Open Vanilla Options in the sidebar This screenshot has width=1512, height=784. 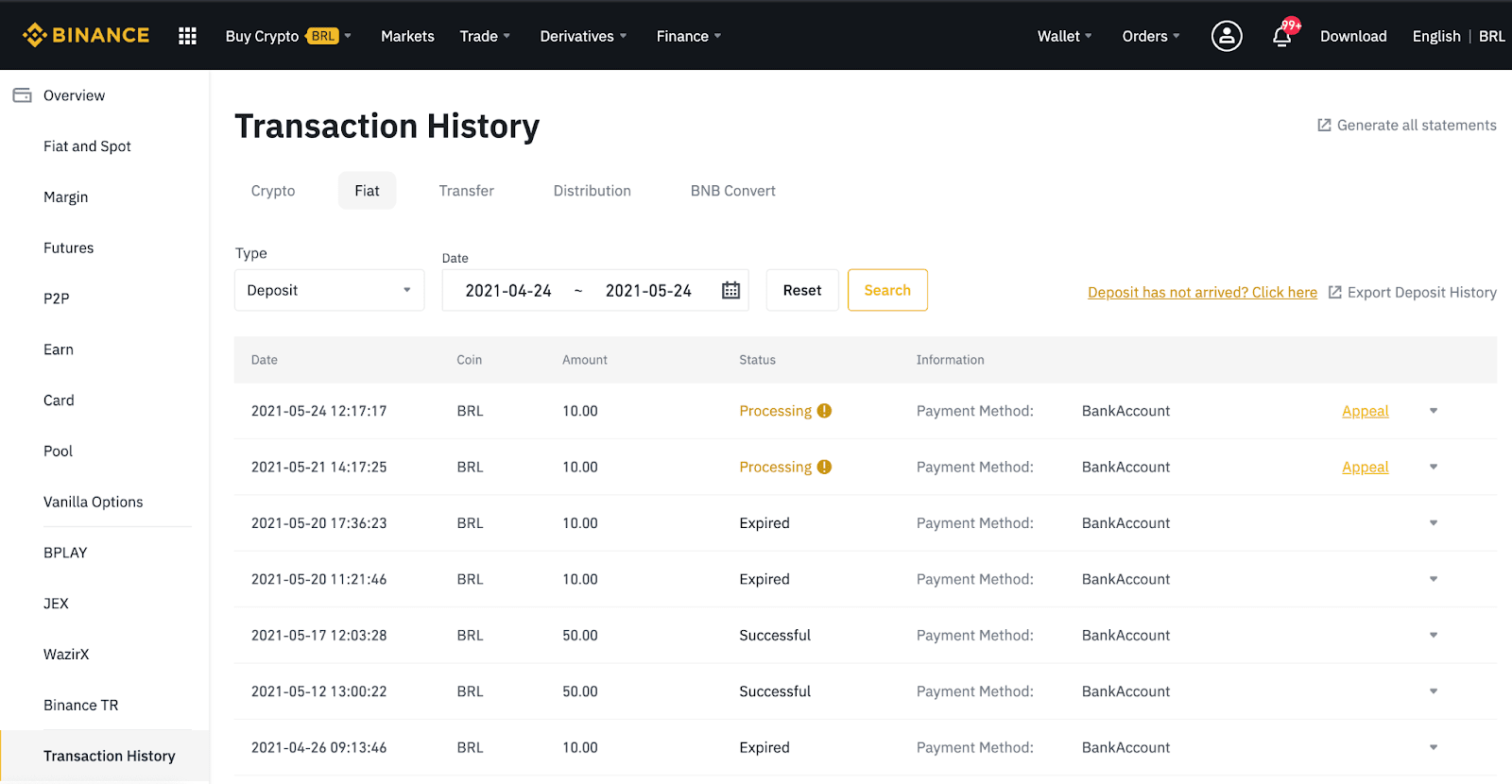tap(93, 502)
